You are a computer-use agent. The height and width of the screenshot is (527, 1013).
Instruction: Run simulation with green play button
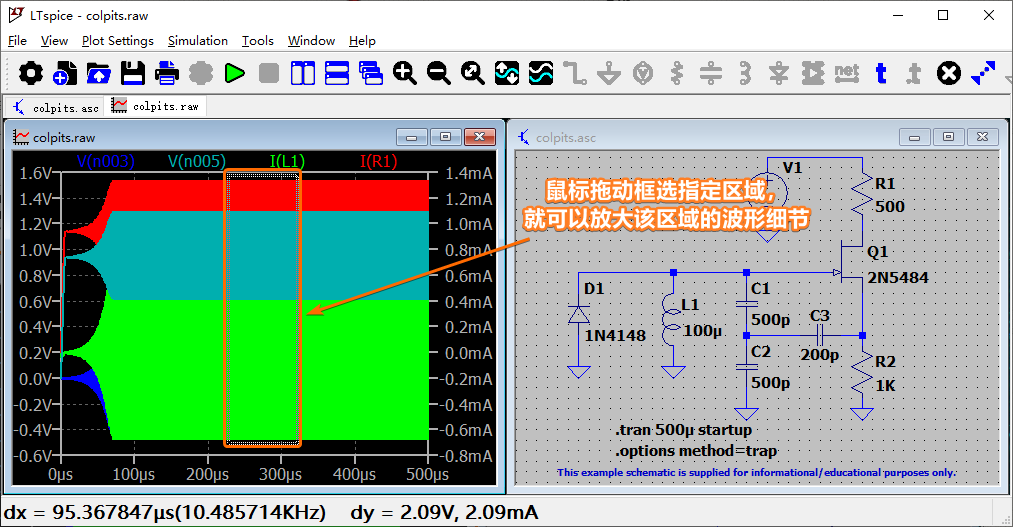pyautogui.click(x=235, y=73)
